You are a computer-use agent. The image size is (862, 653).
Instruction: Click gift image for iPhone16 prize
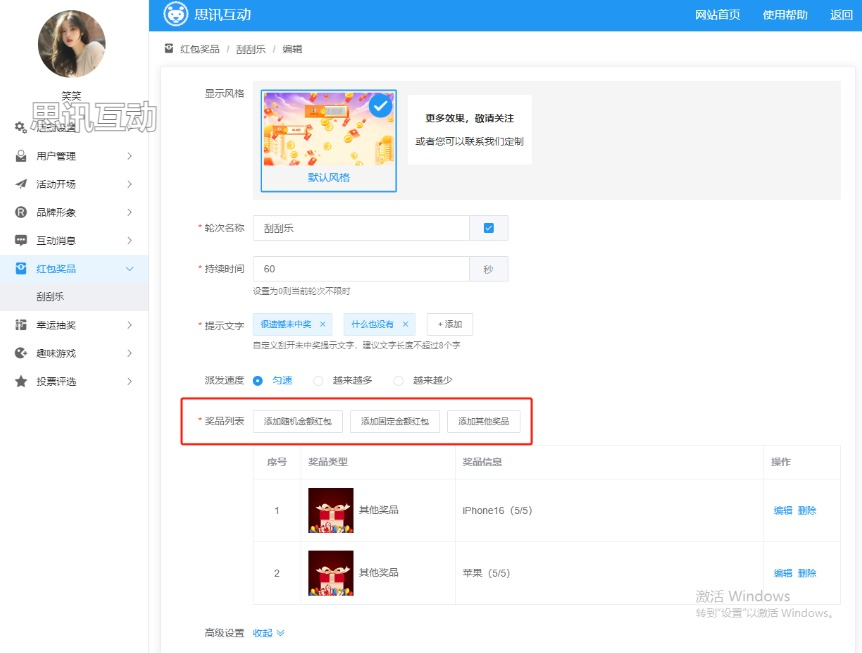(331, 510)
